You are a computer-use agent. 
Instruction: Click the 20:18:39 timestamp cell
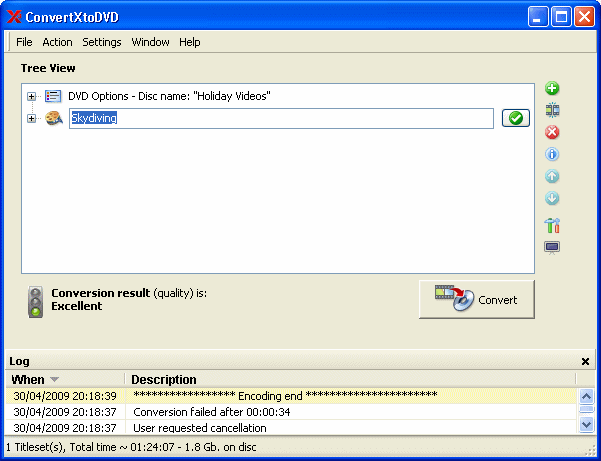tap(65, 395)
